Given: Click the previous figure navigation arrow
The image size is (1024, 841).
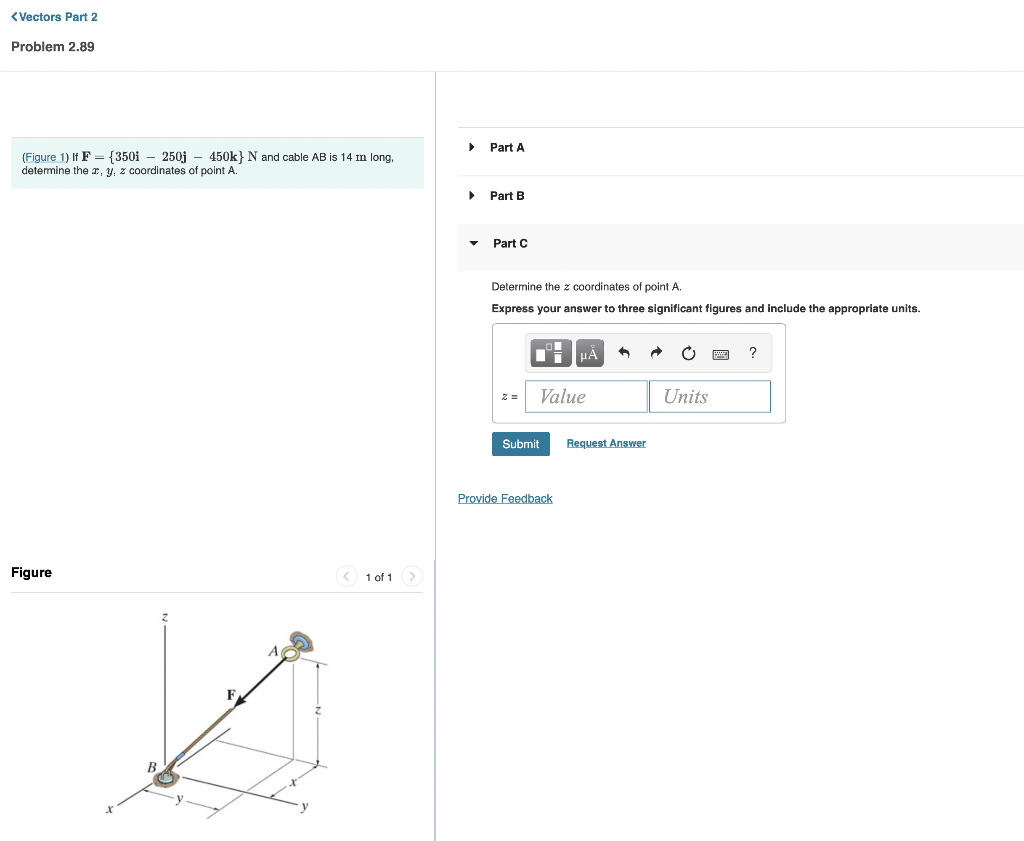Looking at the screenshot, I should click(346, 576).
